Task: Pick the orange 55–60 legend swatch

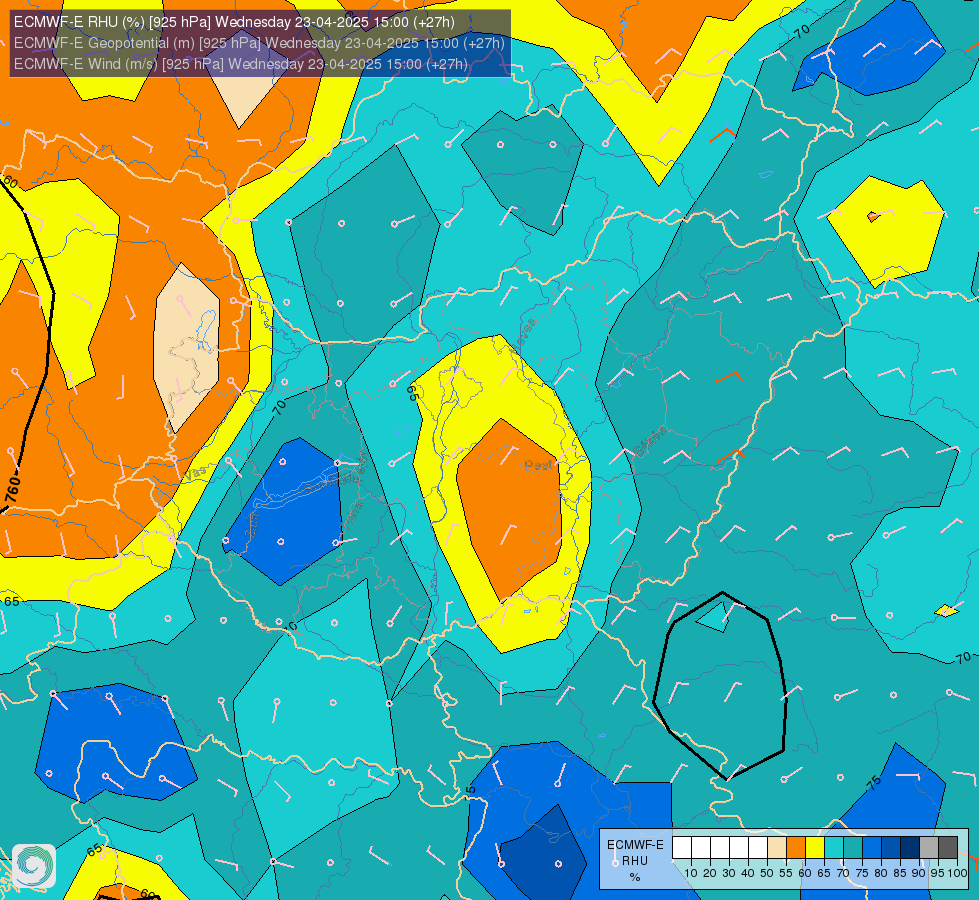Action: pyautogui.click(x=796, y=848)
